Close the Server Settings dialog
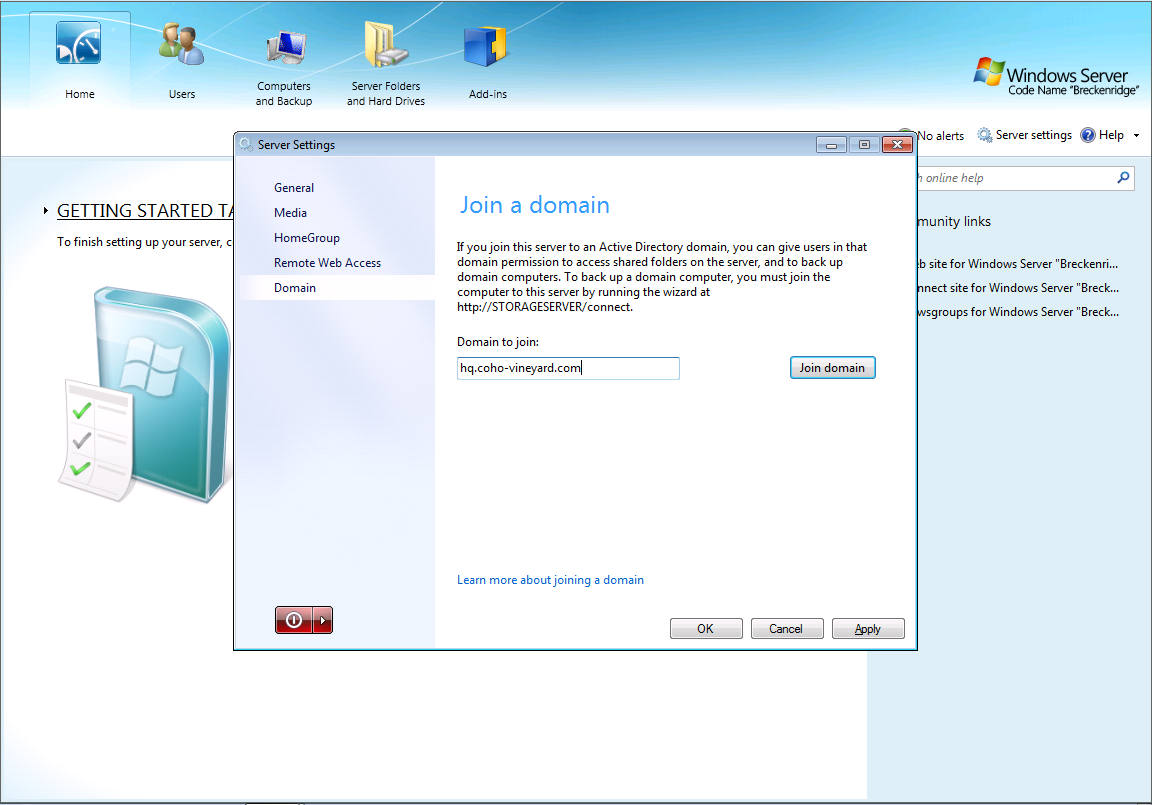This screenshot has height=805, width=1152. pos(897,145)
